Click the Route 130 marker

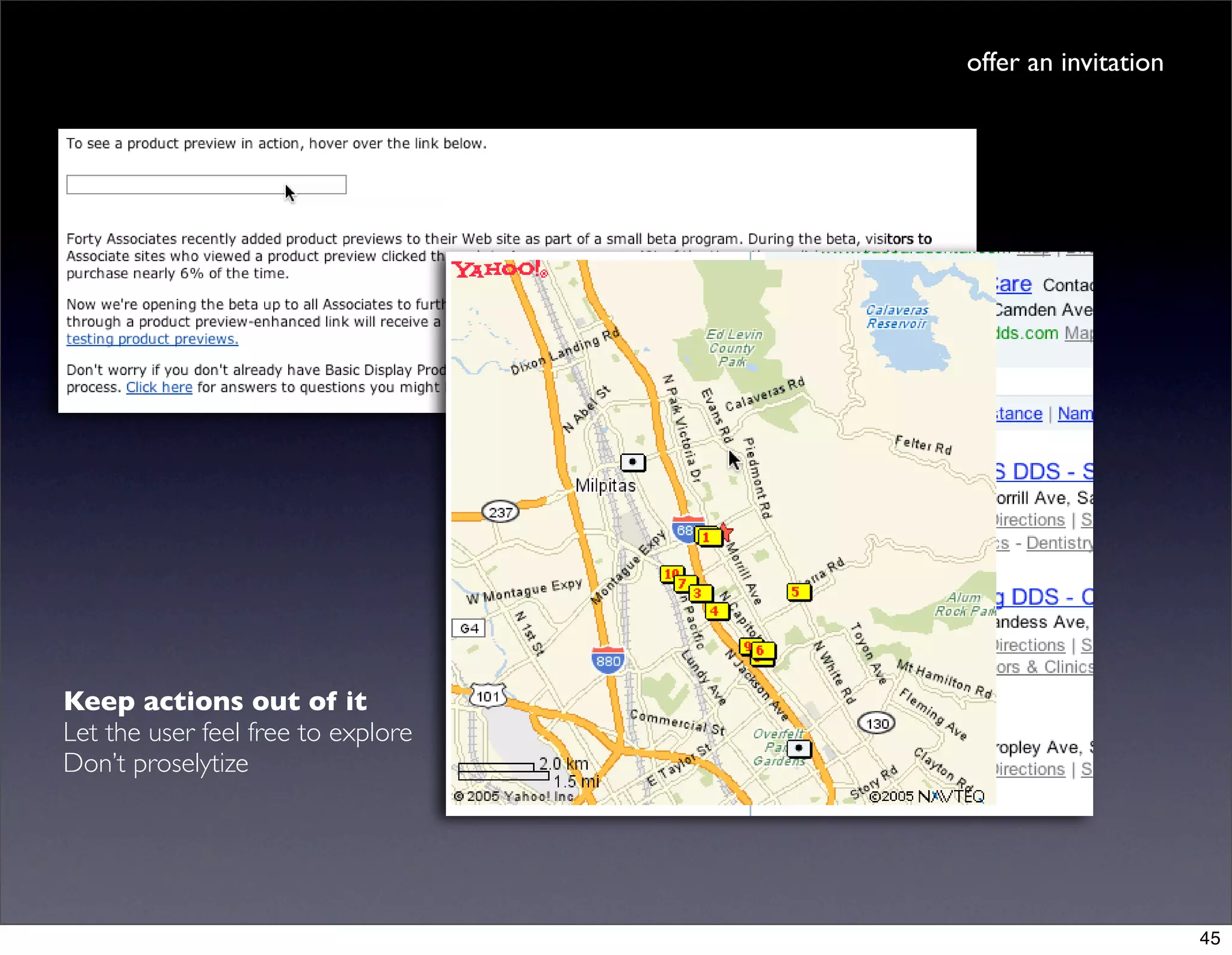click(x=876, y=723)
